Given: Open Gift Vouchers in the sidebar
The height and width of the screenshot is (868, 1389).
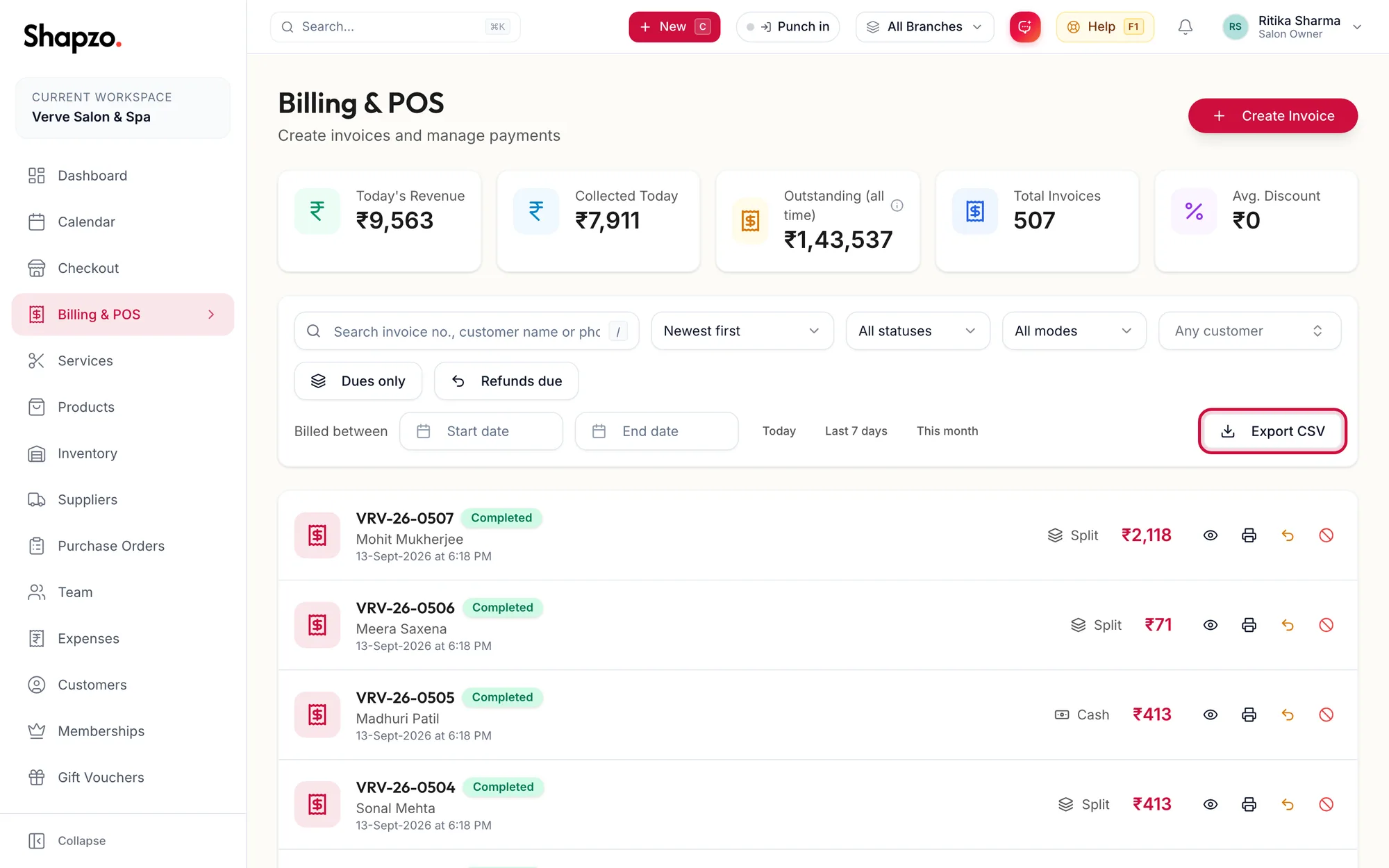Looking at the screenshot, I should [x=123, y=778].
